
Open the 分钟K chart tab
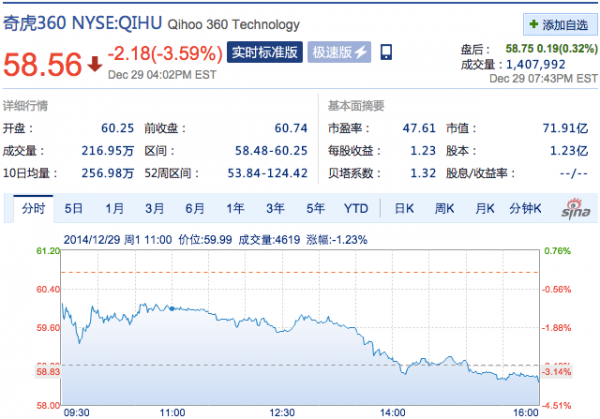tap(525, 209)
